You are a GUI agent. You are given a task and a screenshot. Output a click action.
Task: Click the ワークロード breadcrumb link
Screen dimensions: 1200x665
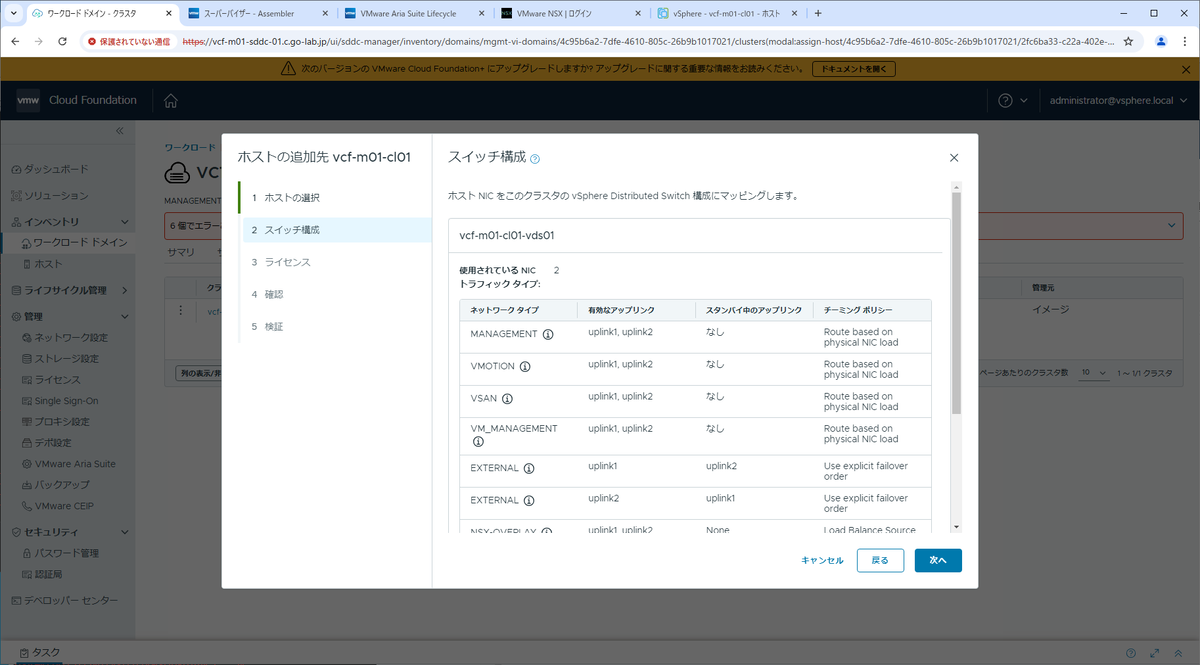(190, 147)
